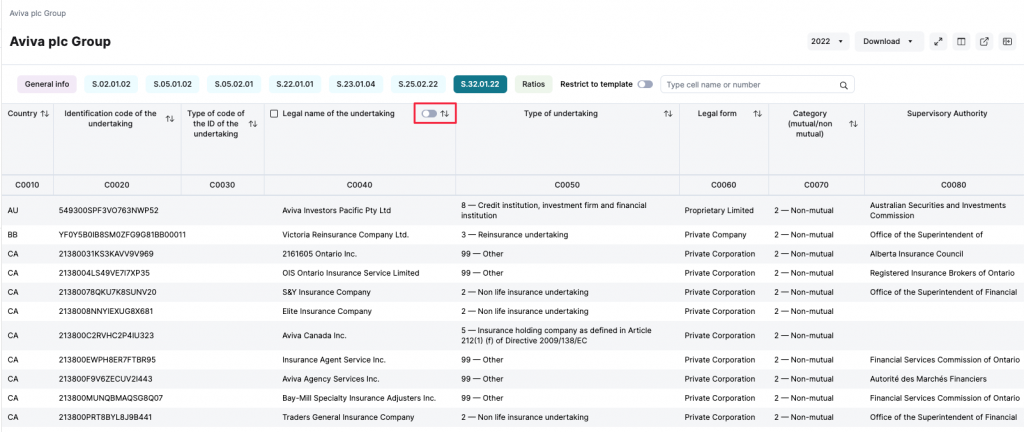Viewport: 1024px width, 432px height.
Task: Sort the Legal form column
Action: tap(756, 114)
